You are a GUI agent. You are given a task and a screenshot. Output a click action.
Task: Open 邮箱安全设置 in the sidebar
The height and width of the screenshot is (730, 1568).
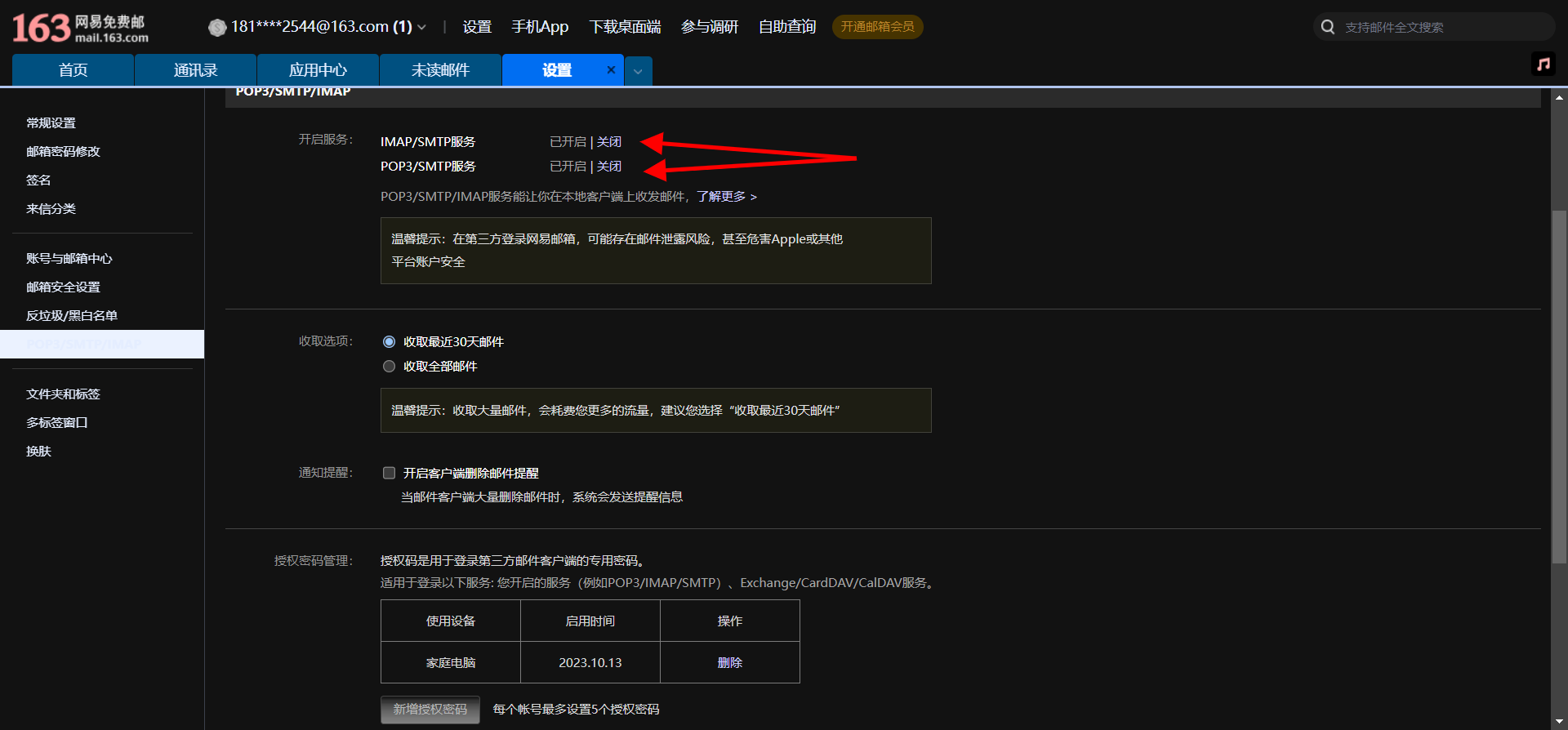(x=63, y=287)
